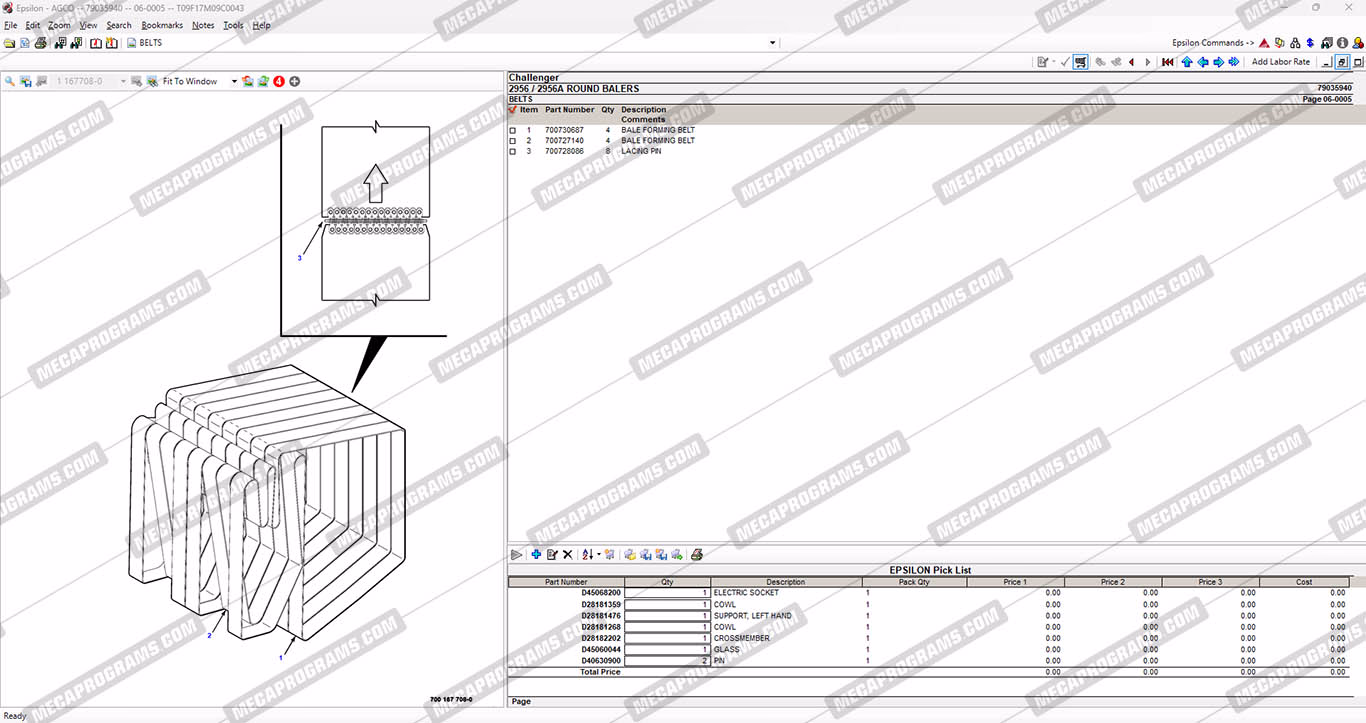This screenshot has width=1366, height=723.
Task: Tick checkbox for part 700727140
Action: click(513, 141)
